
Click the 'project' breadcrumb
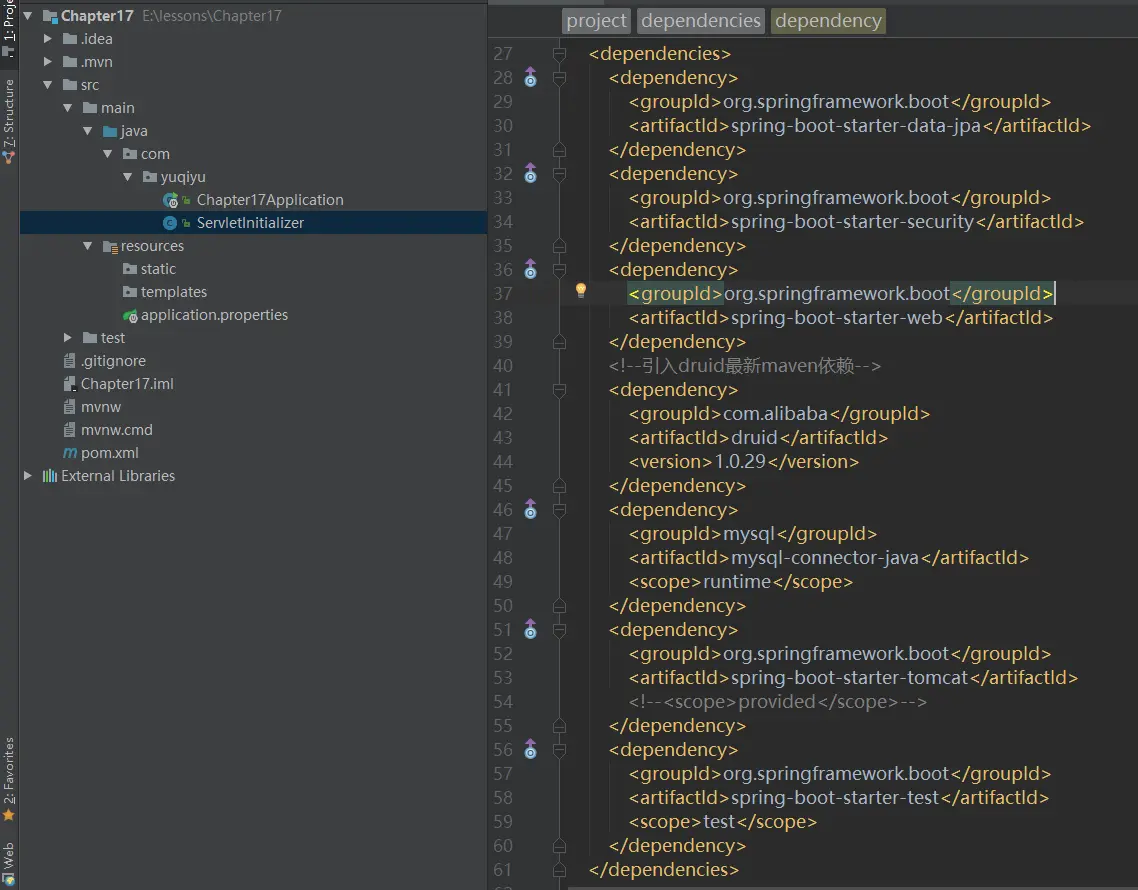coord(597,21)
